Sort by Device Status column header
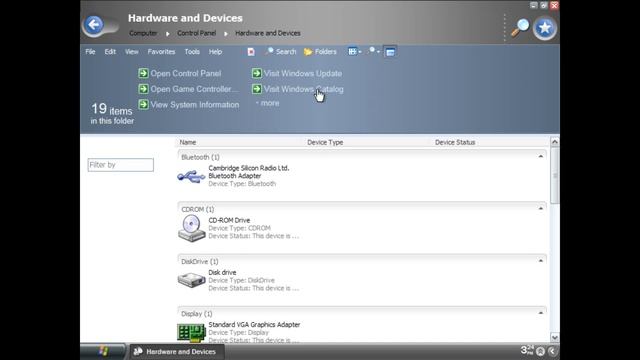Viewport: 640px width, 360px height. [455, 142]
